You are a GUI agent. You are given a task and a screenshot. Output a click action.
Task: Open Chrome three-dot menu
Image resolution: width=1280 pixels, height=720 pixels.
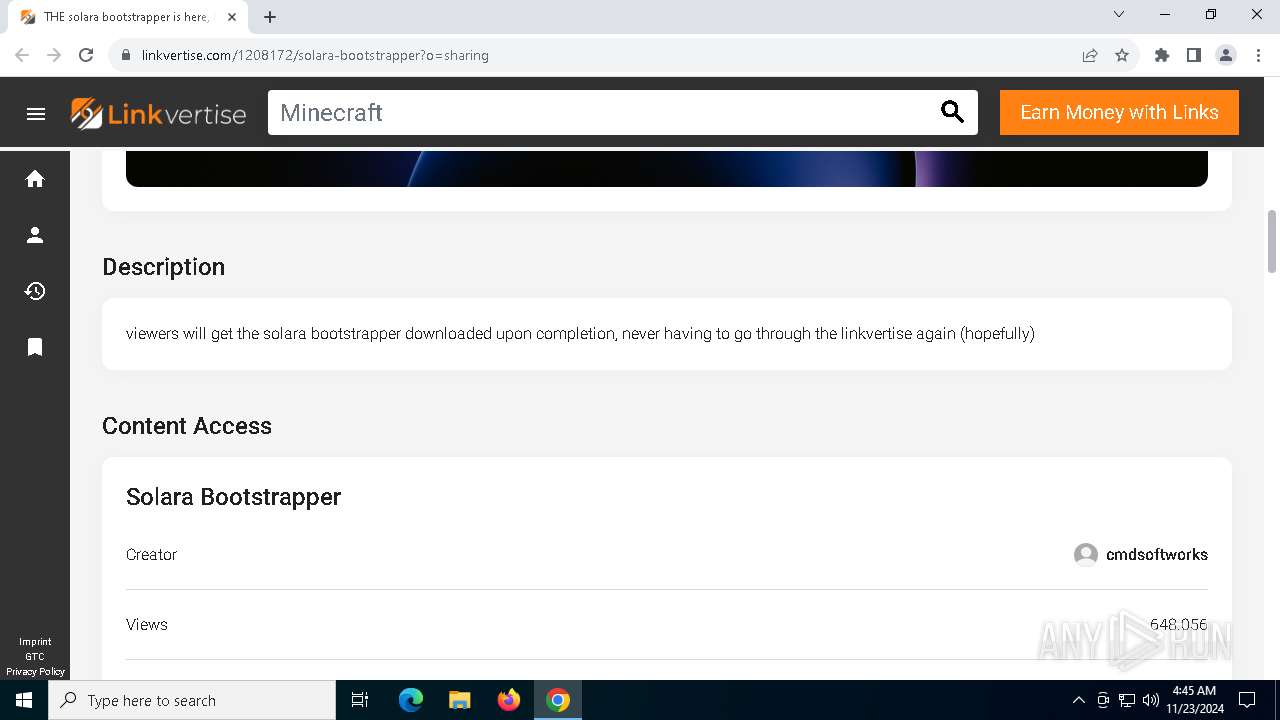point(1258,55)
